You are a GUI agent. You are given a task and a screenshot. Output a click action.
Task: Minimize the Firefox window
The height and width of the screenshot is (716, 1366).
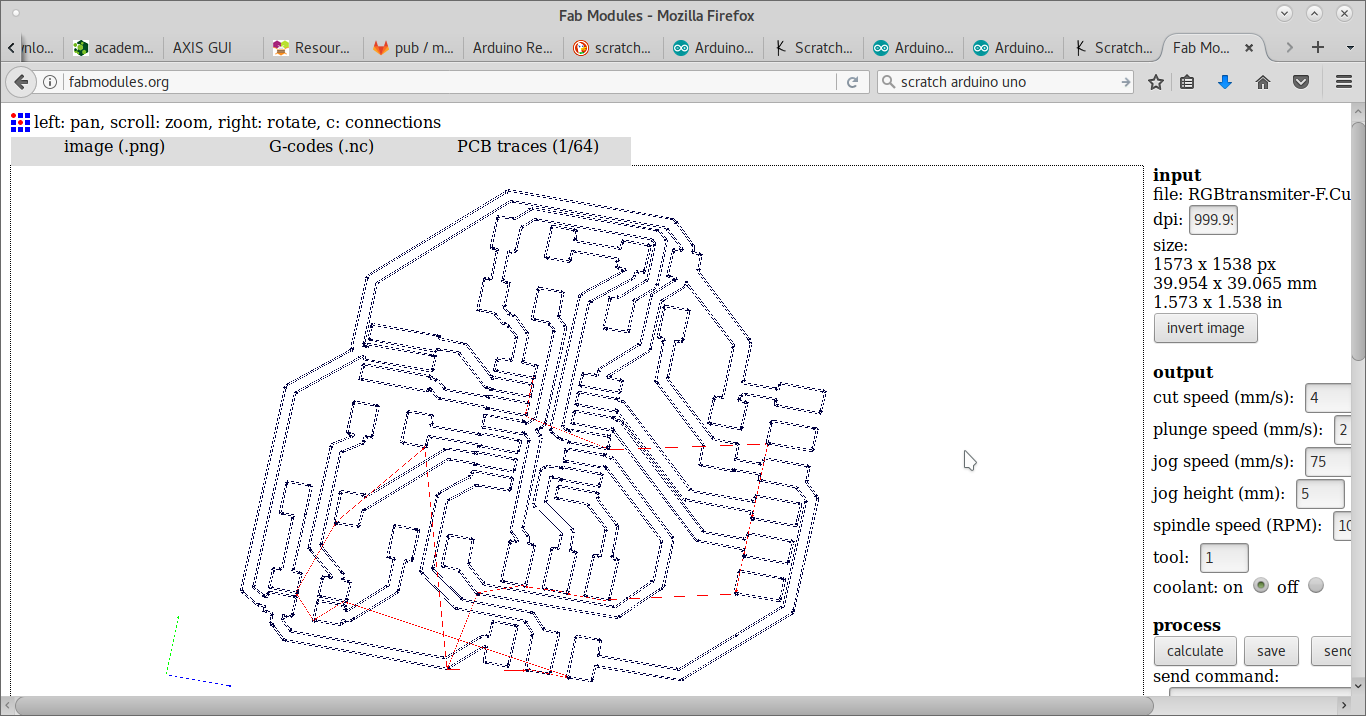pos(1286,12)
